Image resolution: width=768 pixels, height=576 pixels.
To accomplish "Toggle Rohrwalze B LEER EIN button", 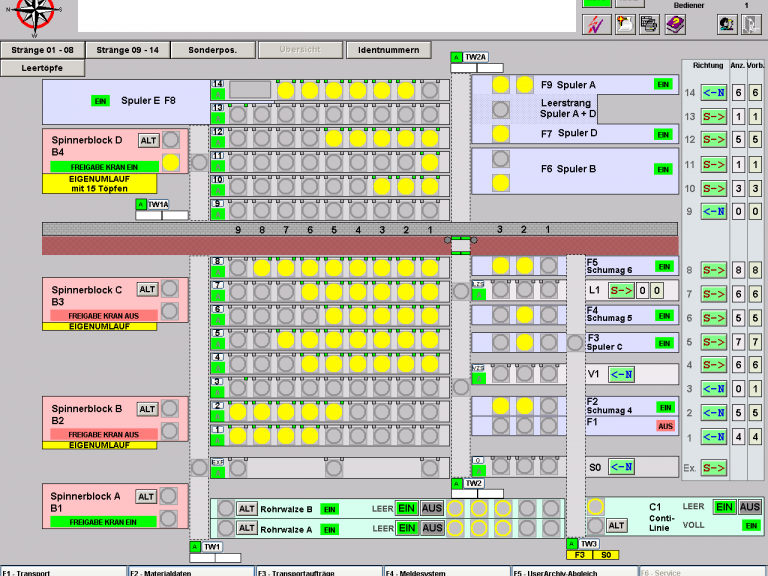I will [x=407, y=508].
